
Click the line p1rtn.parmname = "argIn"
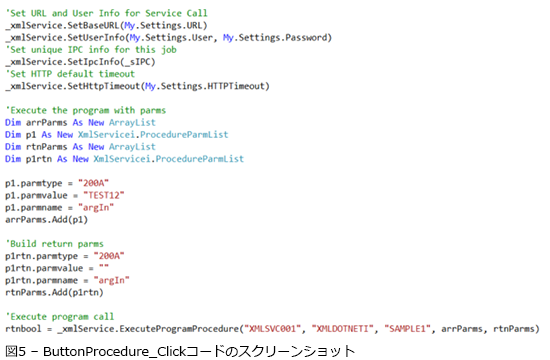(67, 280)
